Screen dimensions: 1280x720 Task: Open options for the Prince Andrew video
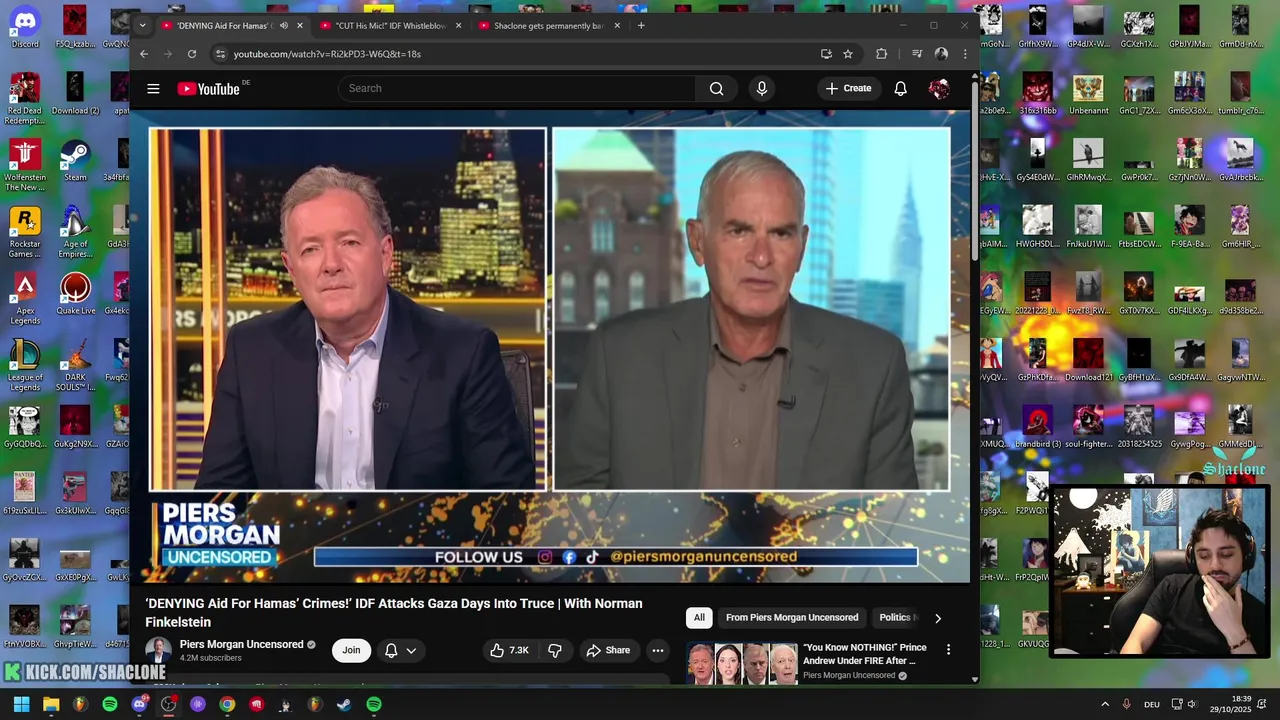coord(948,649)
